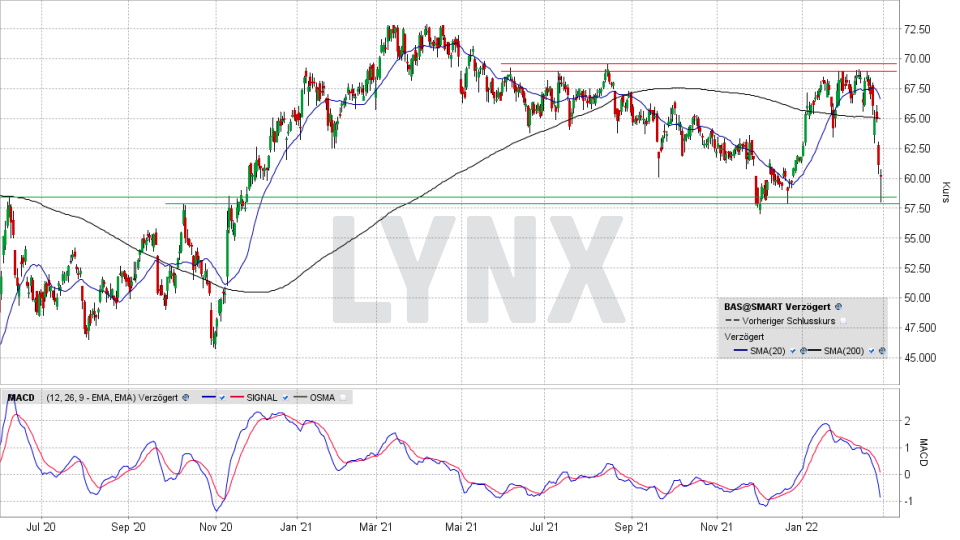The image size is (960, 540).
Task: Uncheck the SMA(200) visibility checkbox
Action: (871, 351)
